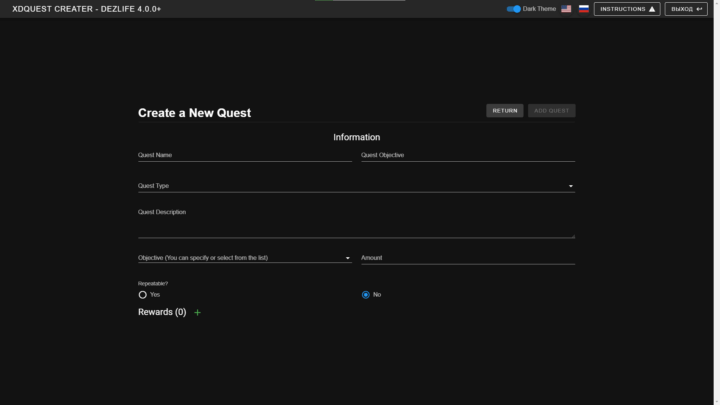Click the XDQUEST CREATER title in header
Screen dimensions: 720x405
pyautogui.click(x=86, y=9)
